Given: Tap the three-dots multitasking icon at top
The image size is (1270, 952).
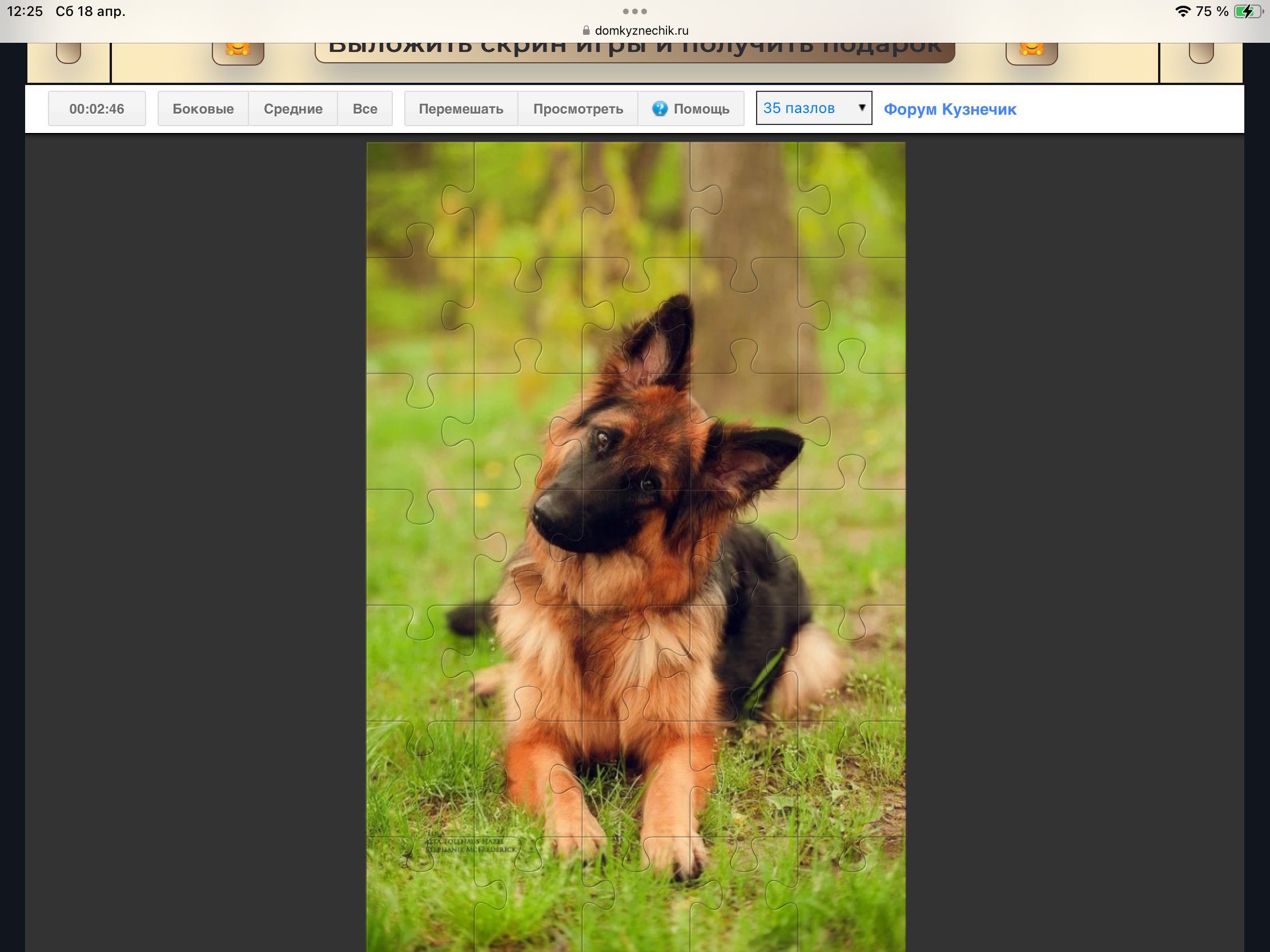Looking at the screenshot, I should coord(634,11).
